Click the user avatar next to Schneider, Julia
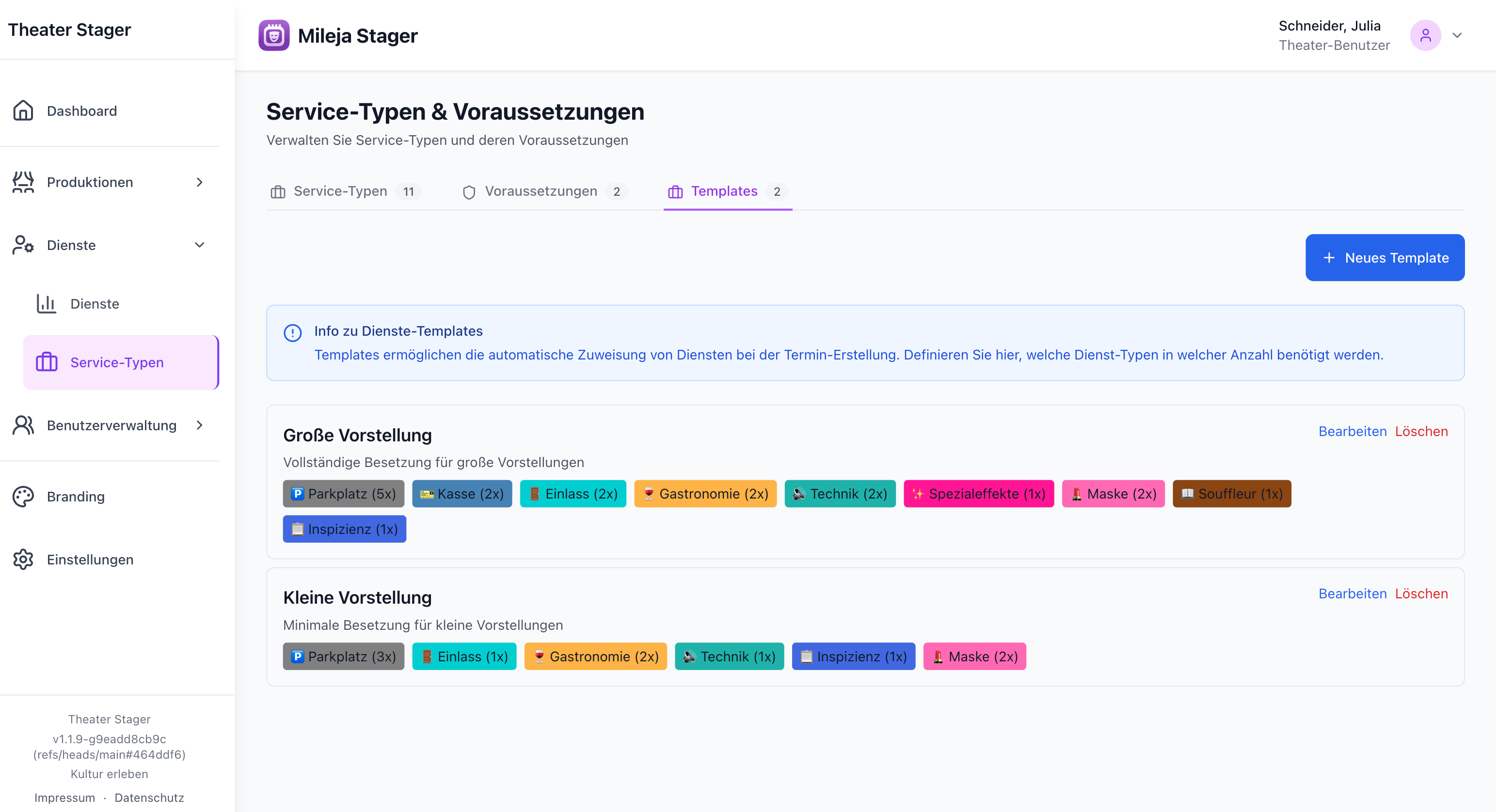1496x812 pixels. coord(1426,35)
